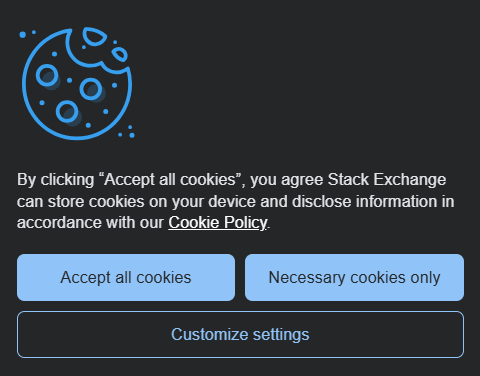Click the words "Stack Exchange" in the notice

(x=387, y=179)
